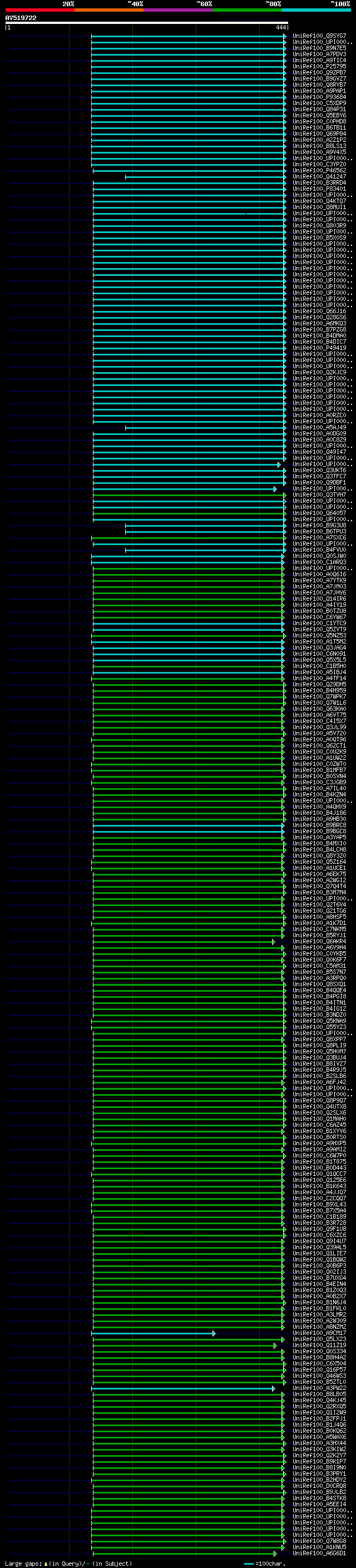The width and height of the screenshot is (356, 1568).
Task: Open hit UniRef100_A9TIC4
Action: tap(319, 60)
